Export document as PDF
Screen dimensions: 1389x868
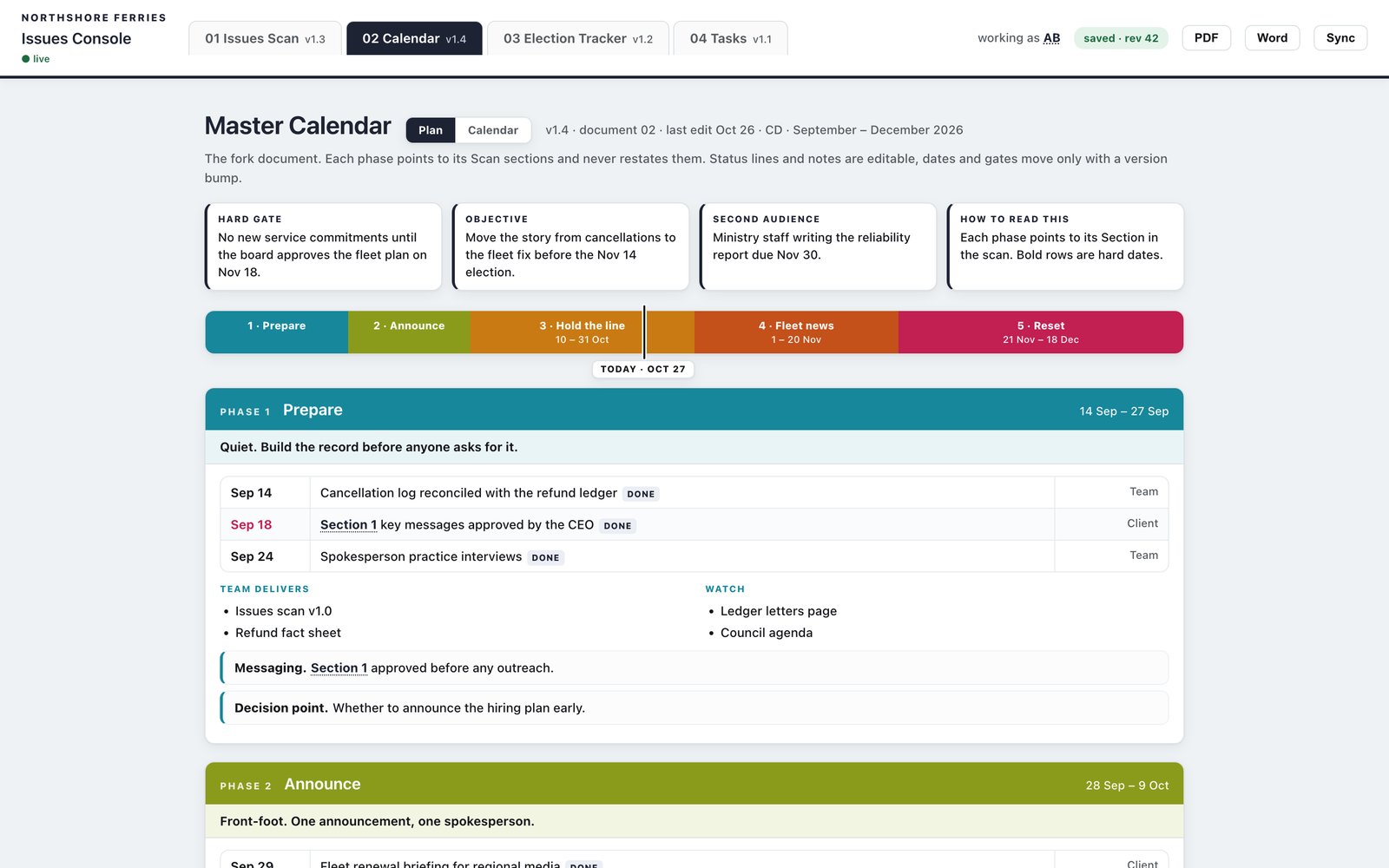[x=1206, y=38]
